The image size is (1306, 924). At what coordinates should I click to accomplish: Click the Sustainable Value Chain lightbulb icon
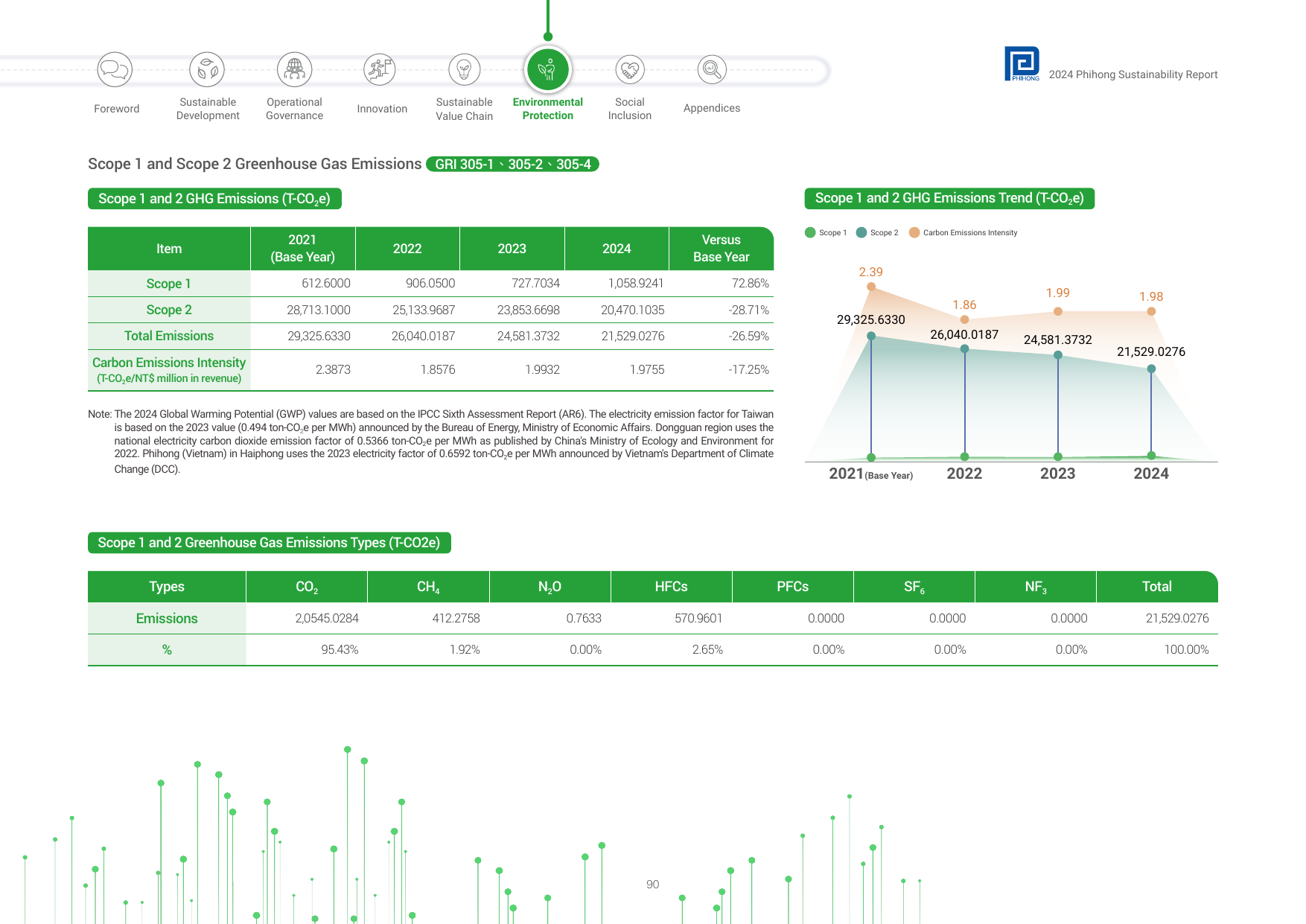point(465,70)
